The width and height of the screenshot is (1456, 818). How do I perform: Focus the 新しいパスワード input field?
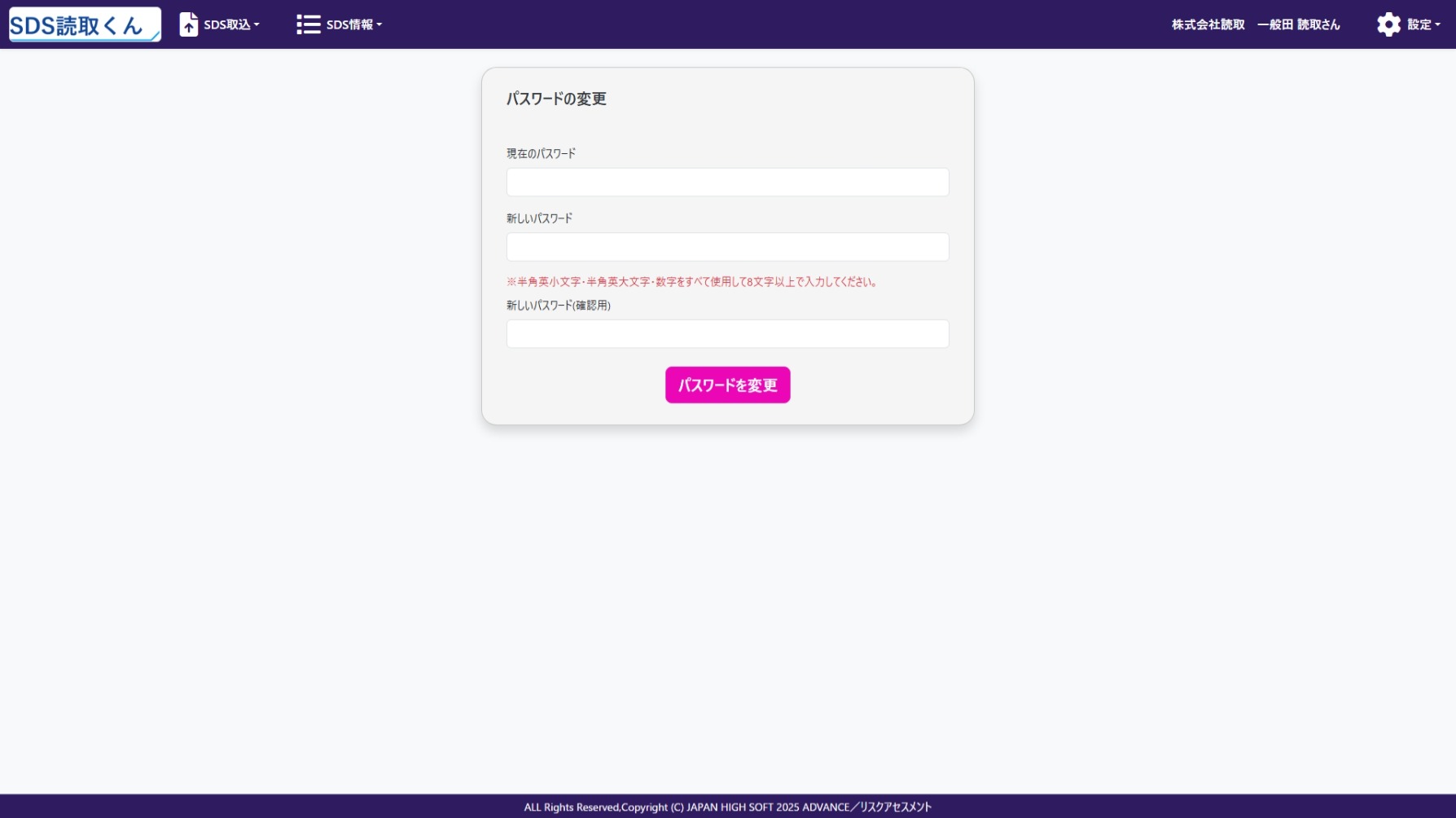tap(727, 247)
